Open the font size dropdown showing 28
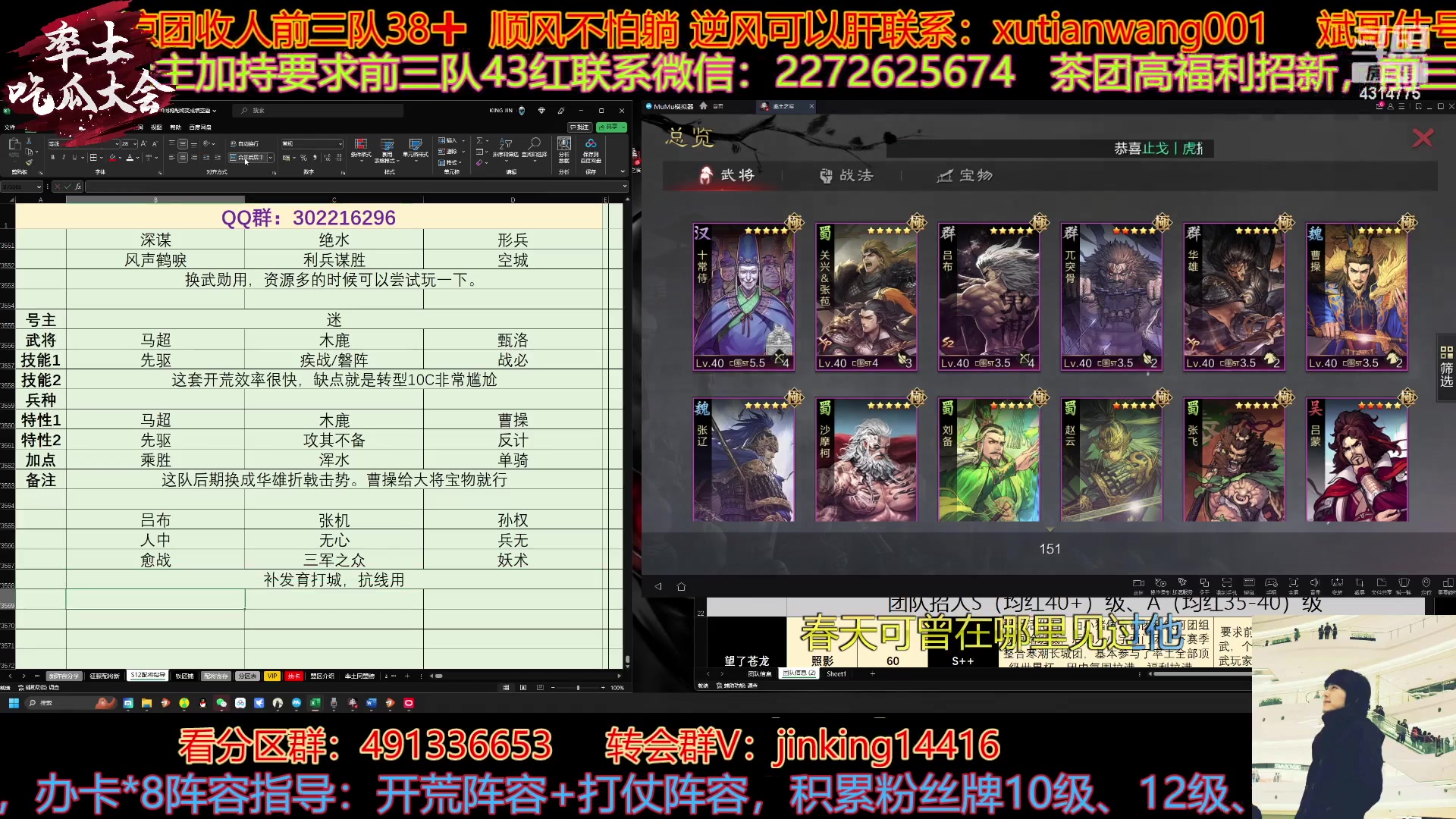 point(135,143)
